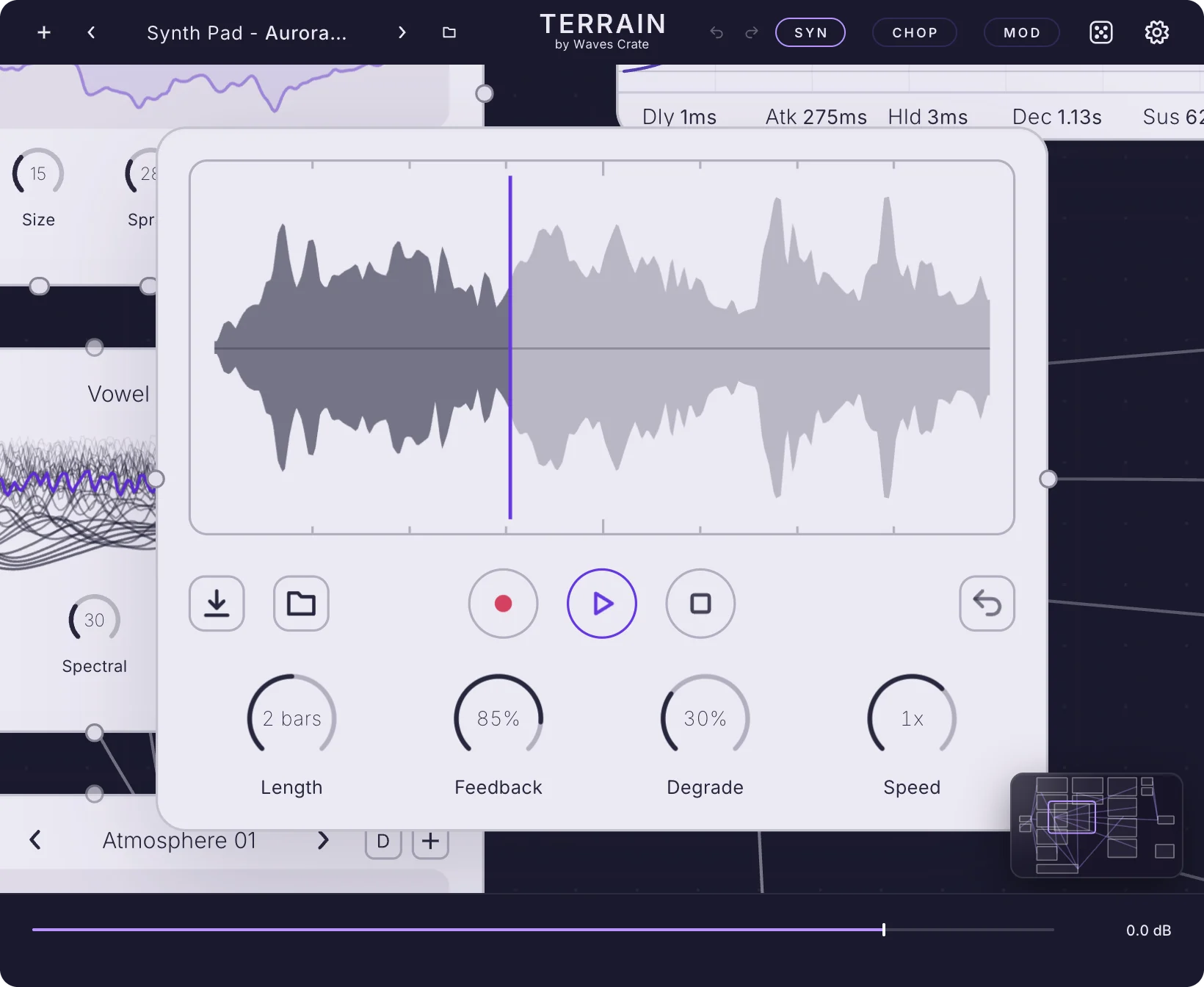
Task: Switch to the CHOP tab
Action: pyautogui.click(x=915, y=32)
